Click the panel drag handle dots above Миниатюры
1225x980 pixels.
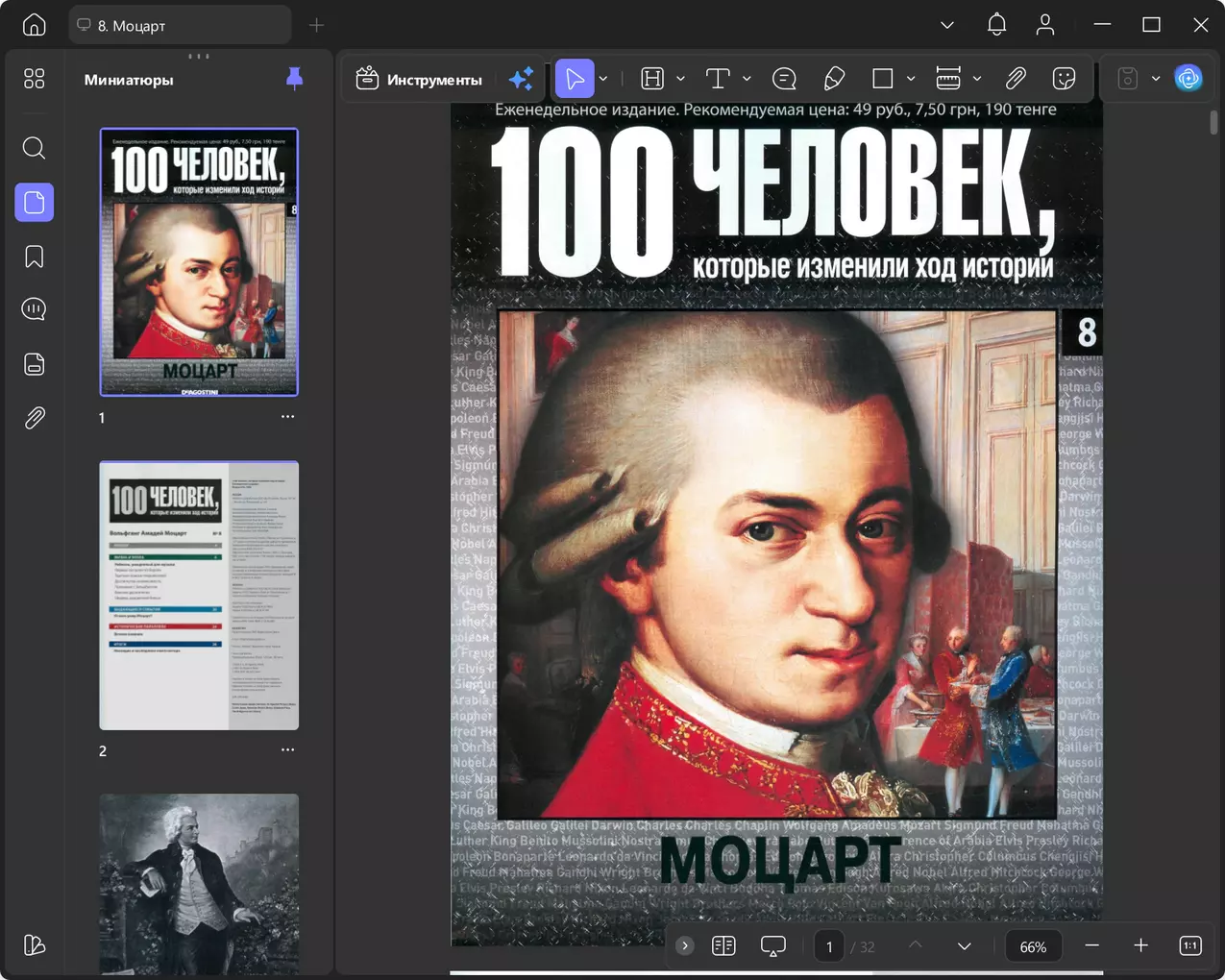point(199,56)
